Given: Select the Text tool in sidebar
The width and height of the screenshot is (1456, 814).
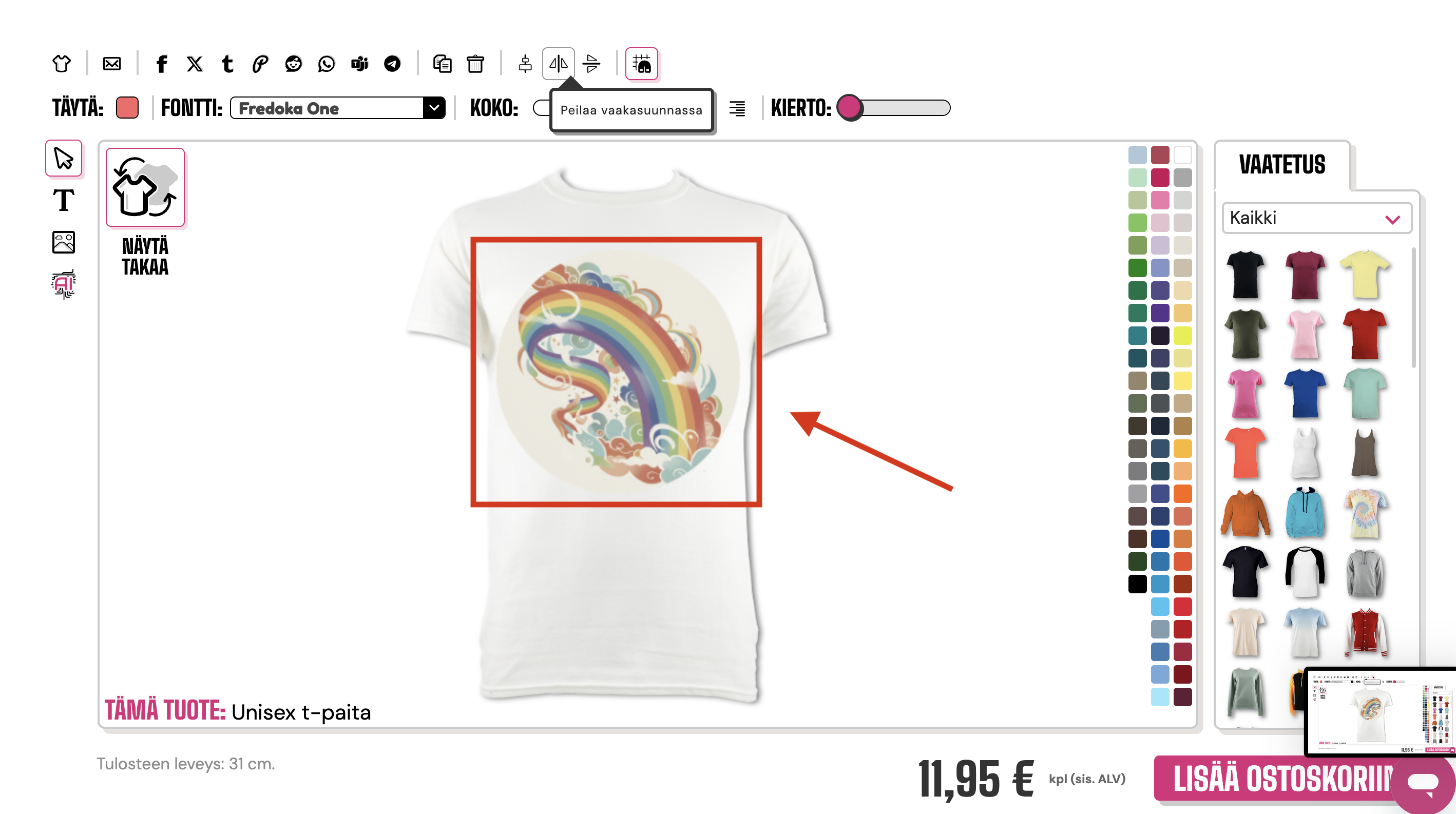Looking at the screenshot, I should point(63,200).
